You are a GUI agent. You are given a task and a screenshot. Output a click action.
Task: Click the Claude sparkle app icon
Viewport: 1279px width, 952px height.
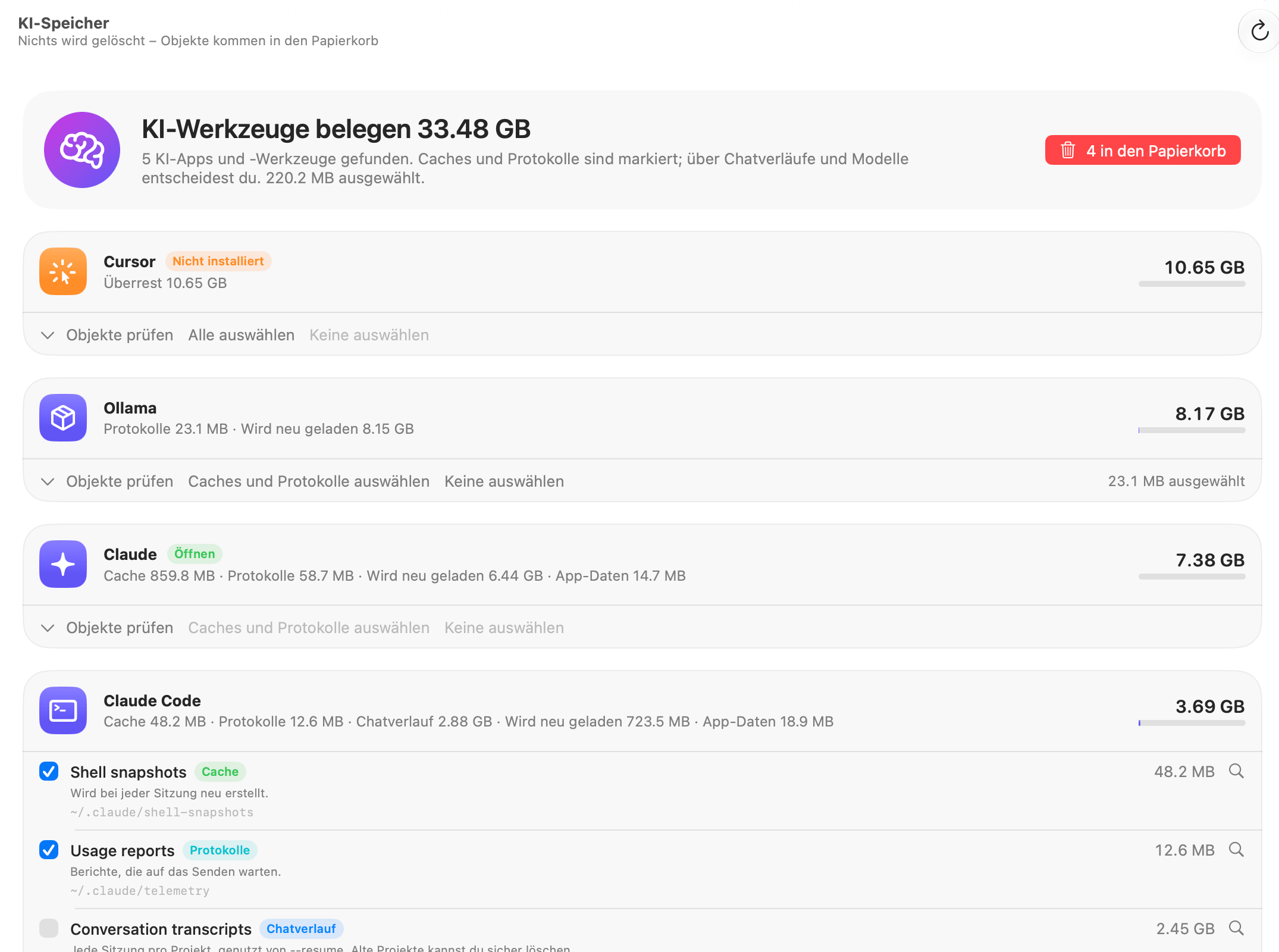coord(63,564)
